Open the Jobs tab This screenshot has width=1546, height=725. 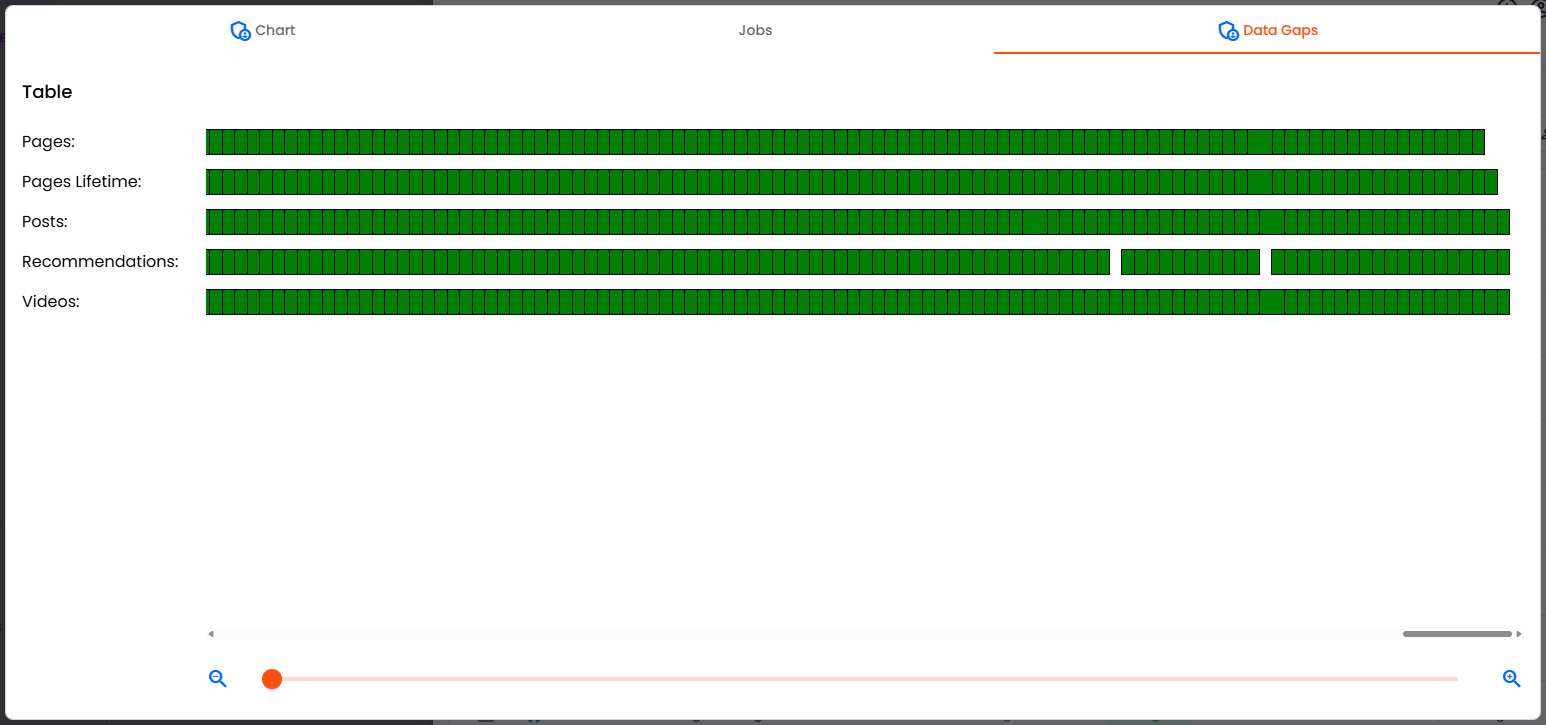click(x=755, y=30)
